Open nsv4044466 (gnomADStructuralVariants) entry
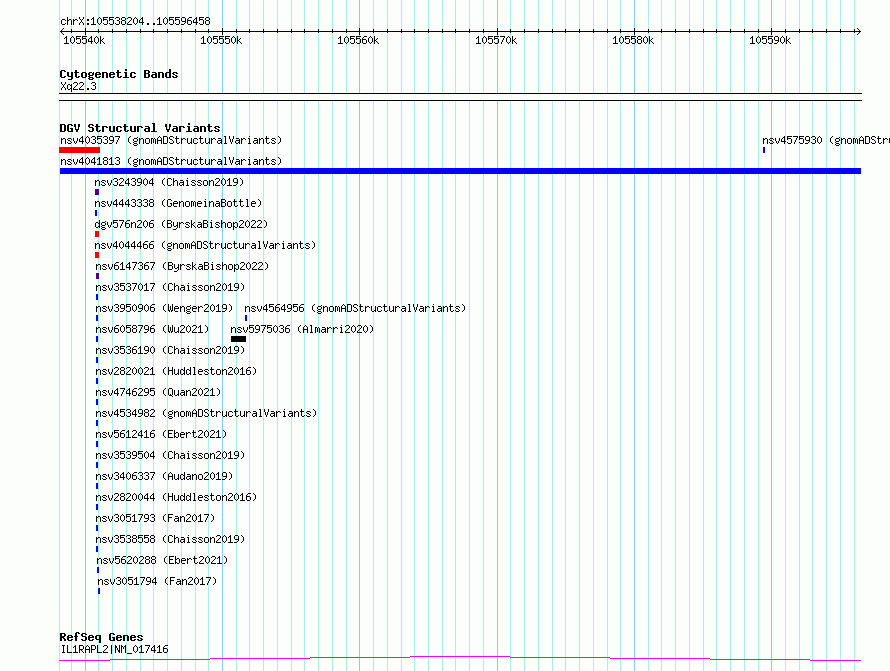Image resolution: width=890 pixels, height=671 pixels. point(205,245)
